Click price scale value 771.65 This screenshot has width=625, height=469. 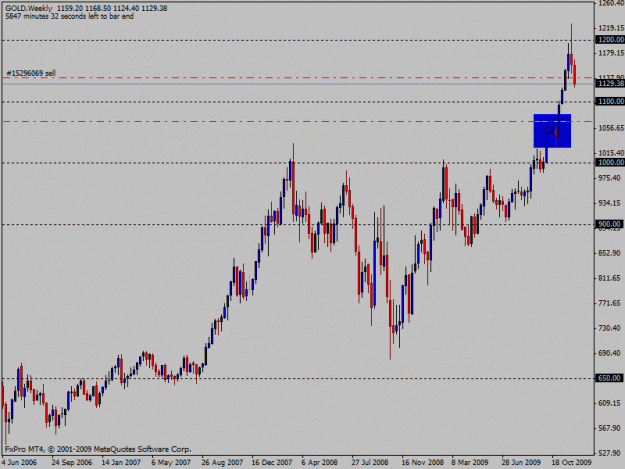click(x=609, y=303)
